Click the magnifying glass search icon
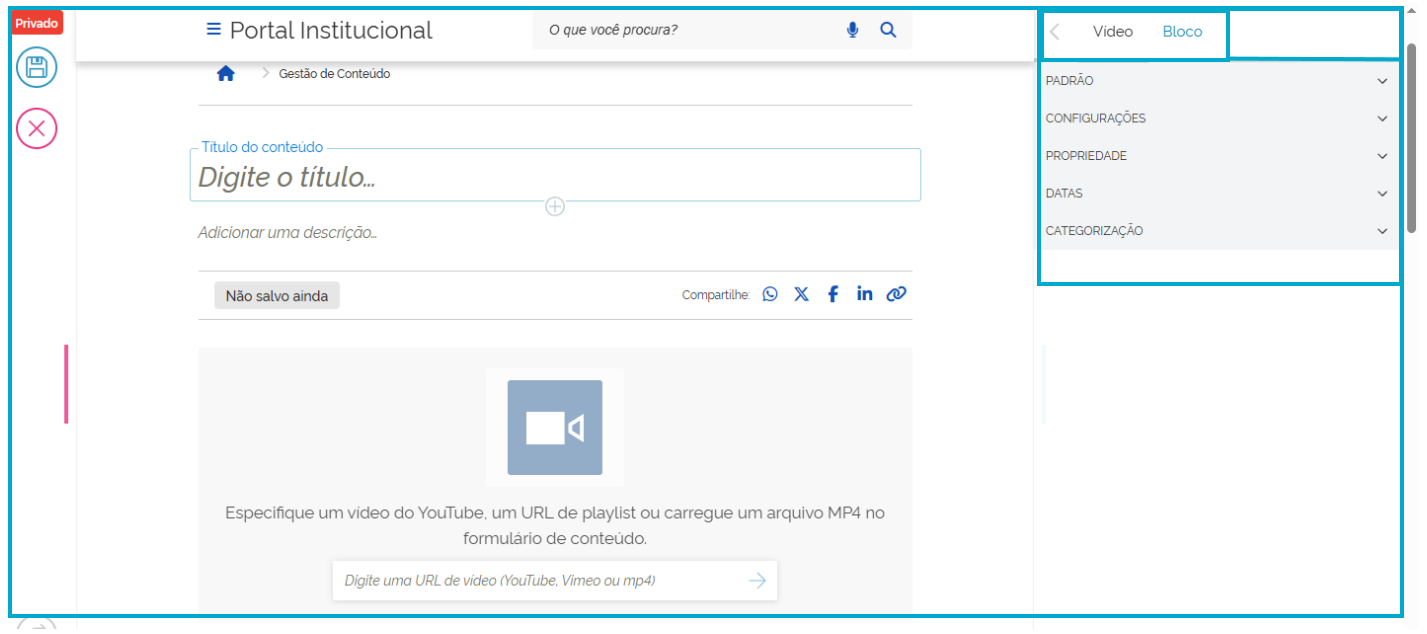This screenshot has height=634, width=1427. point(888,30)
